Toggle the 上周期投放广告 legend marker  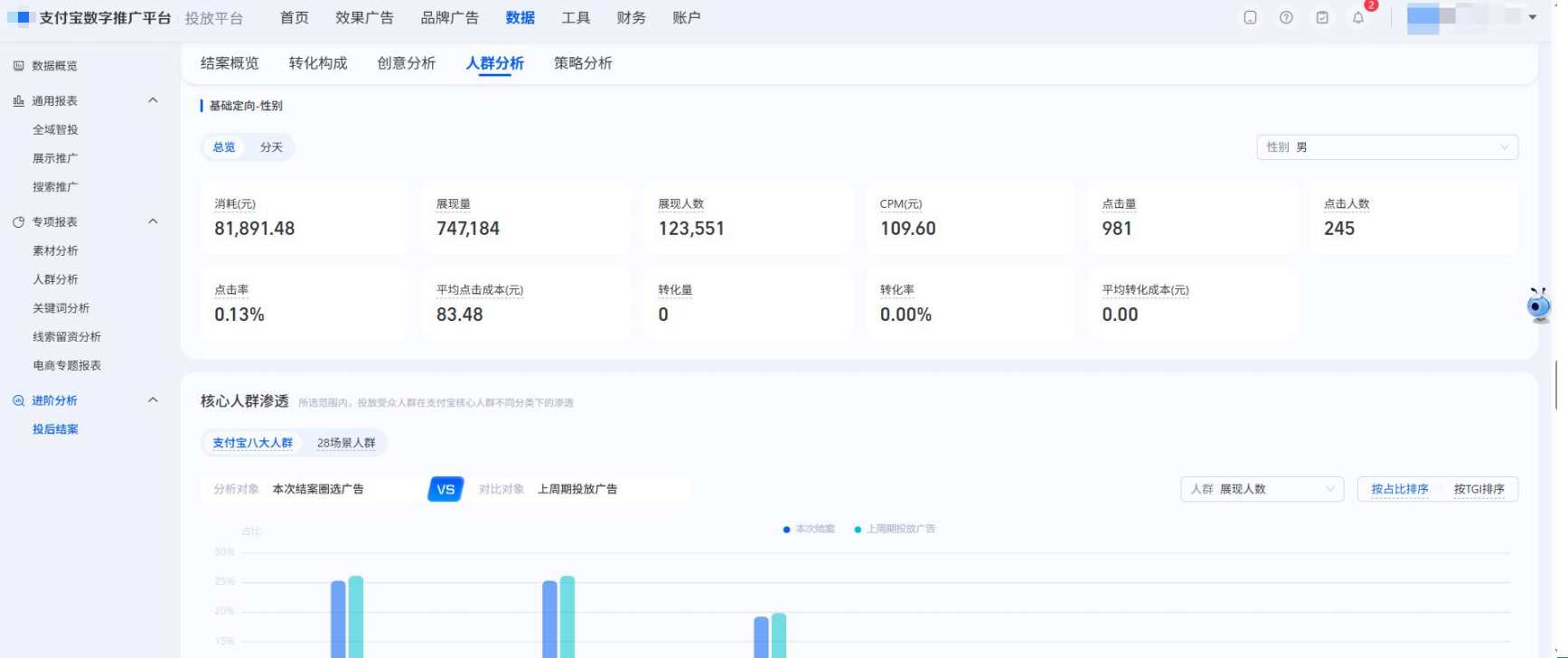click(858, 529)
